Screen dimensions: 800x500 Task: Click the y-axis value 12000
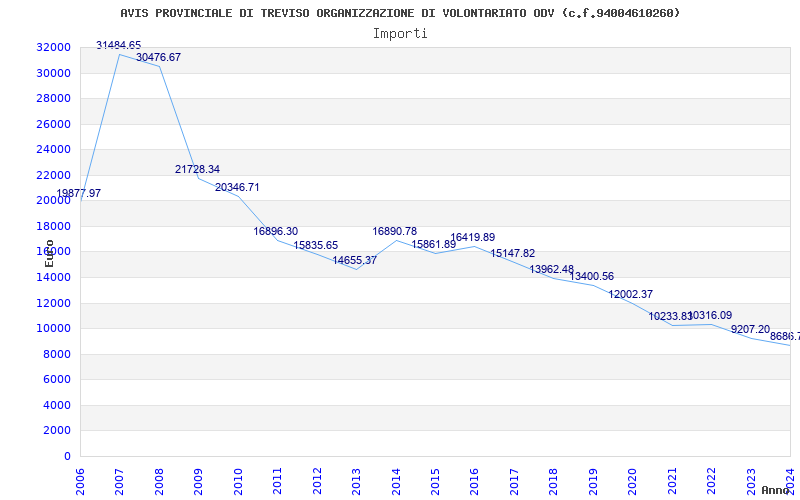pos(54,303)
